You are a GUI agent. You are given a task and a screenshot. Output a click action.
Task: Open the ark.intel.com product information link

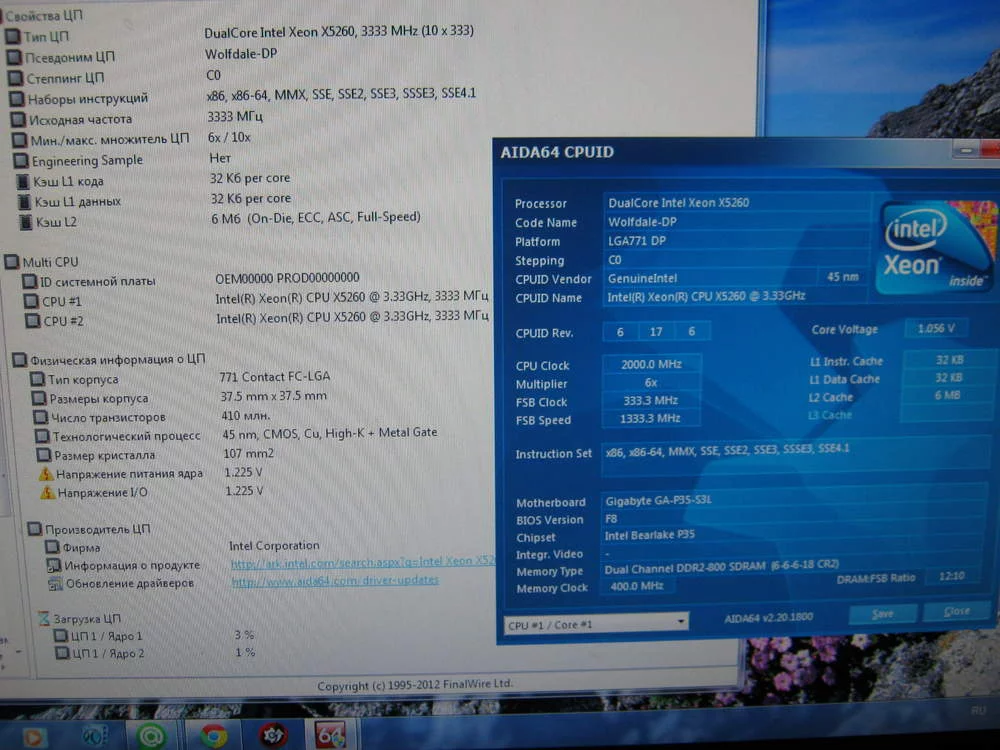point(362,562)
